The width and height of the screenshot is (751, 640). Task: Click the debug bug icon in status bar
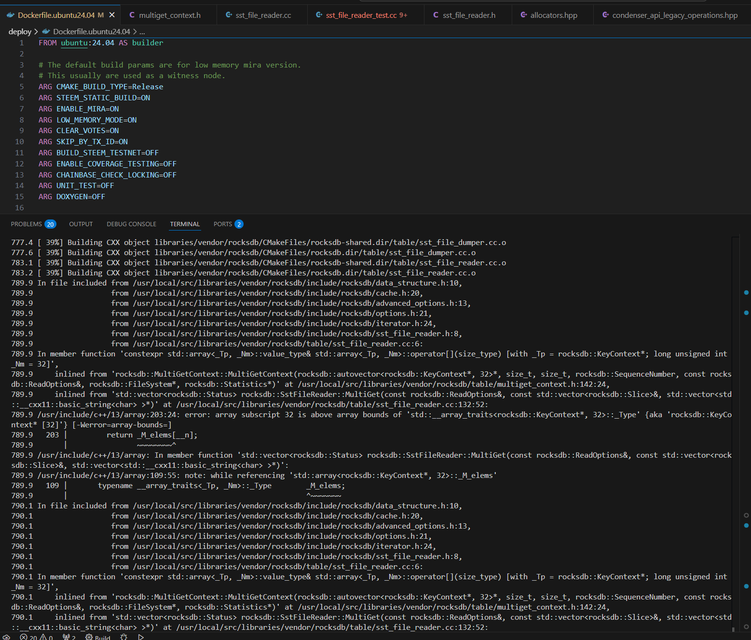click(124, 637)
